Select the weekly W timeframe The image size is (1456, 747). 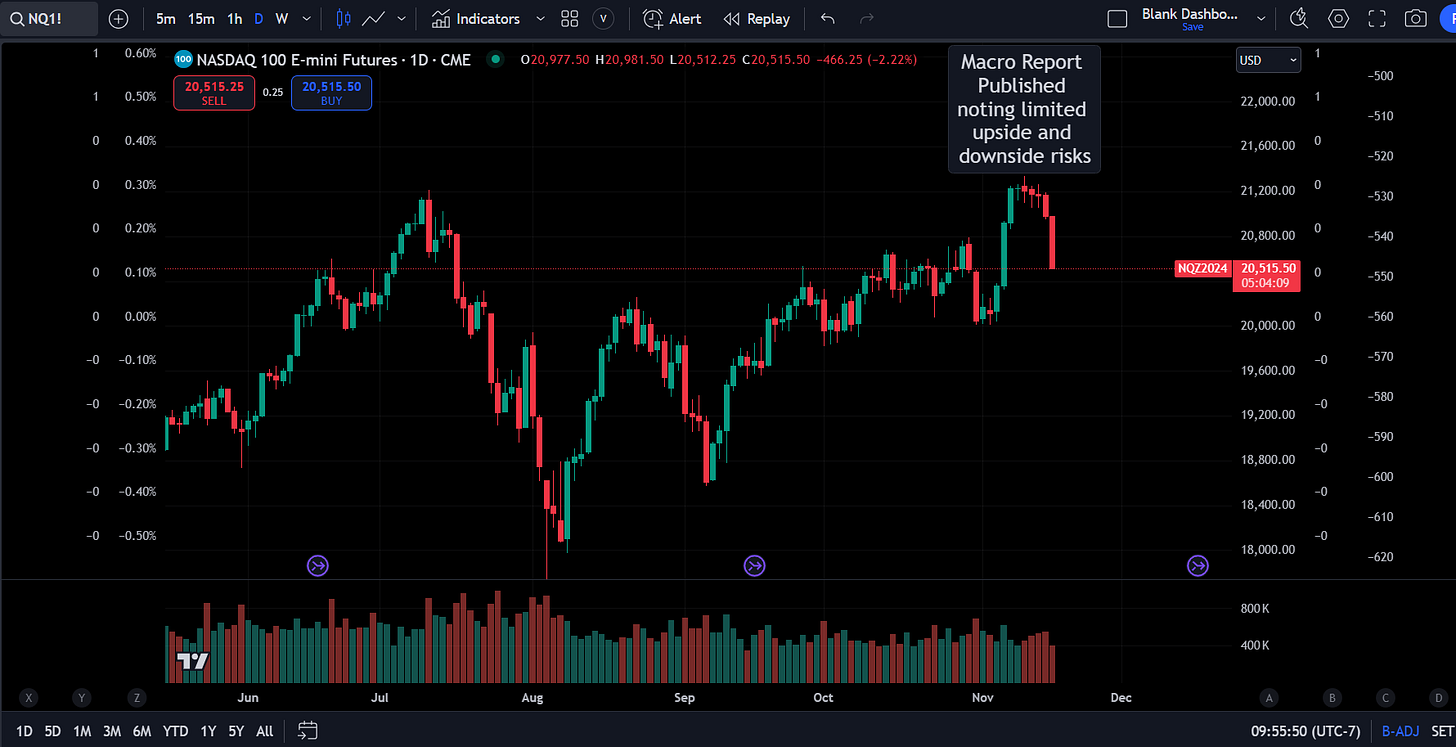(x=282, y=19)
